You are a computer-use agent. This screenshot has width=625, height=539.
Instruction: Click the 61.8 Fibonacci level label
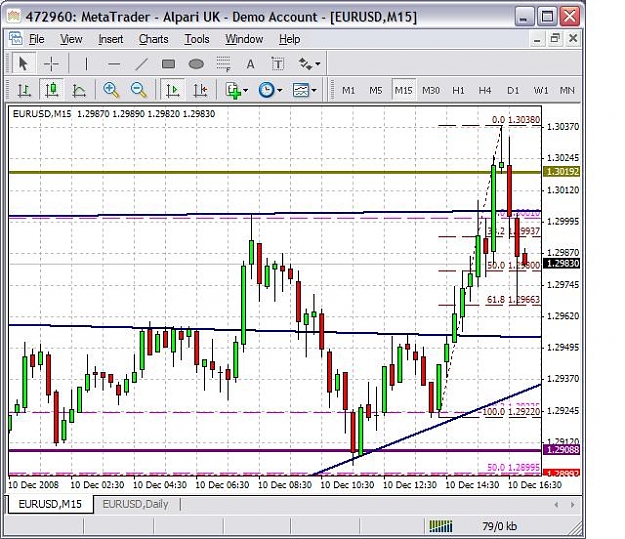[513, 299]
